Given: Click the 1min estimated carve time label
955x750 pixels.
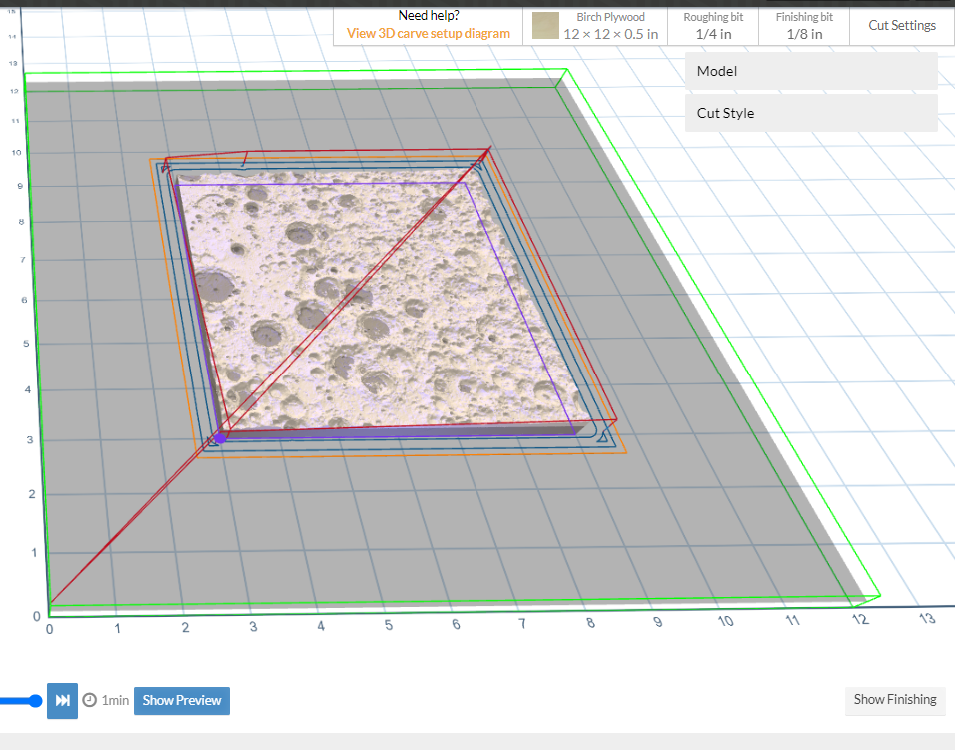Looking at the screenshot, I should click(x=115, y=701).
